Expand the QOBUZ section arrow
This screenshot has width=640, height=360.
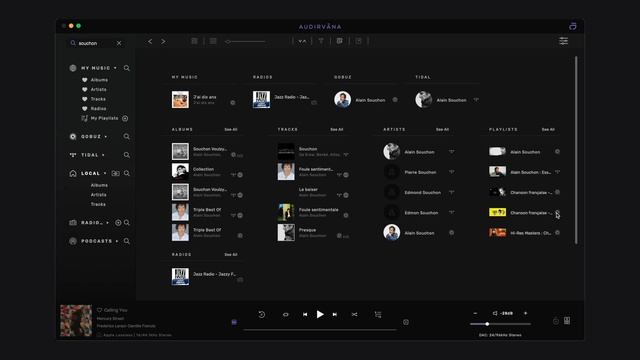106,137
